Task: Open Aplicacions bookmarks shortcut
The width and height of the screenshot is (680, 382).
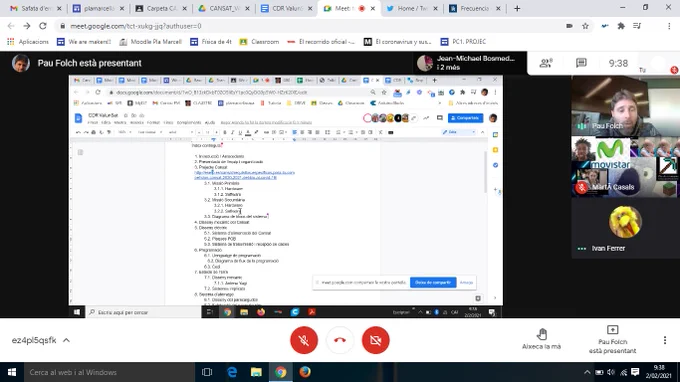Action: coord(28,42)
